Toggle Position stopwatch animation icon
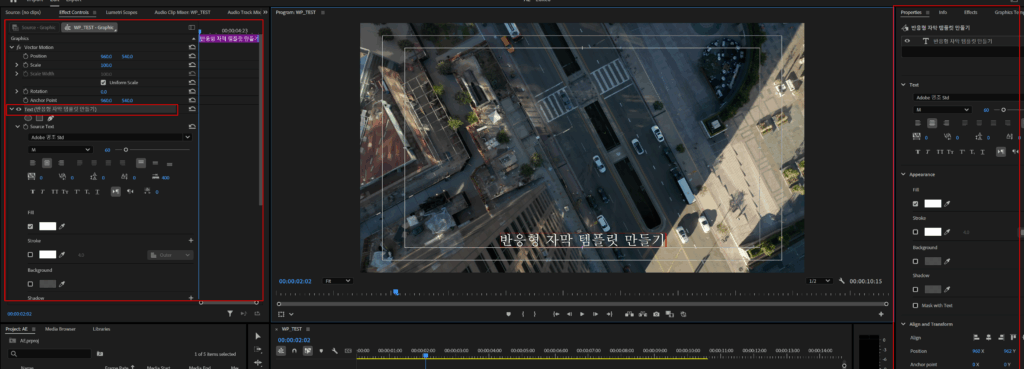This screenshot has width=1024, height=369. (x=26, y=56)
